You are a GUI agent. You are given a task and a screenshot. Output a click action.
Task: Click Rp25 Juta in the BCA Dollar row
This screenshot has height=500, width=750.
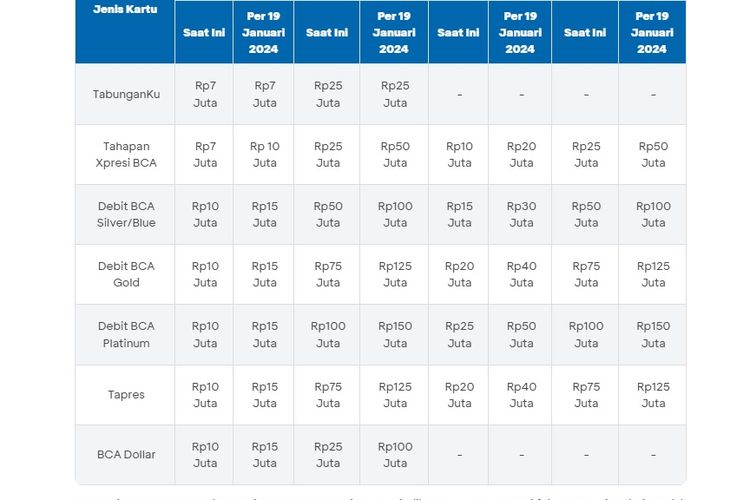[327, 454]
